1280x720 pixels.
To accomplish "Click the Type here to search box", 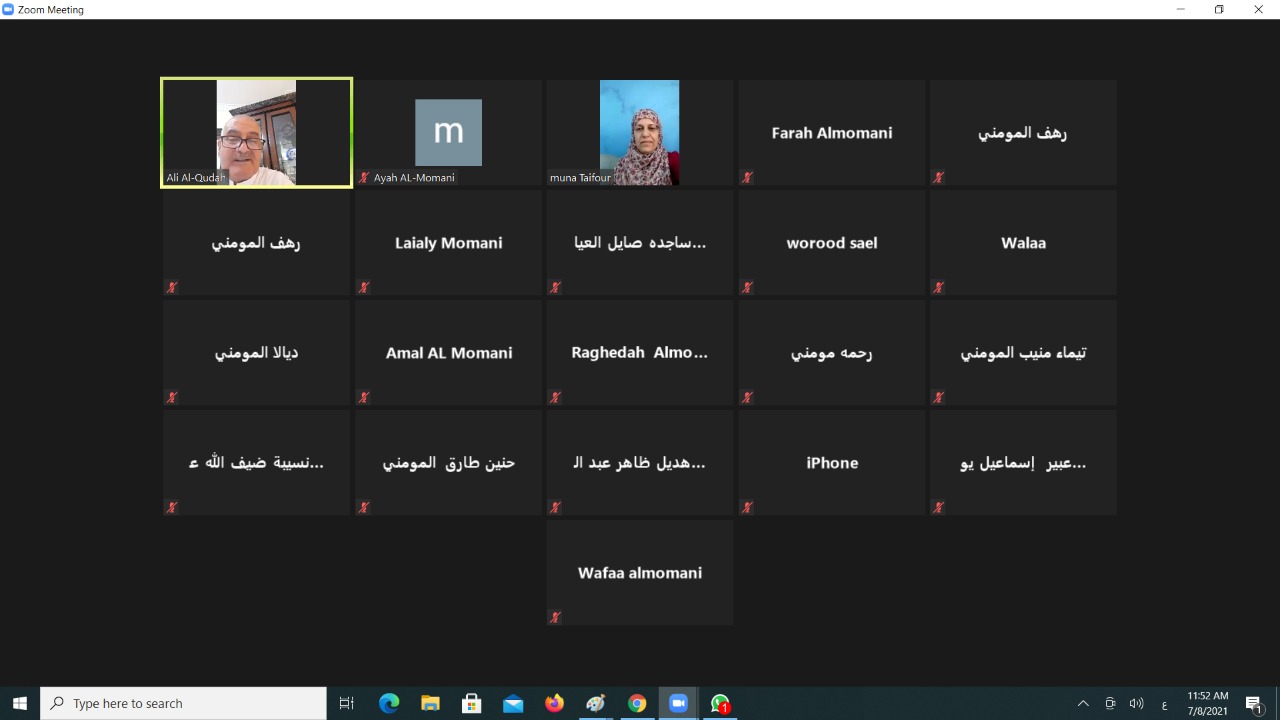I will coord(184,704).
